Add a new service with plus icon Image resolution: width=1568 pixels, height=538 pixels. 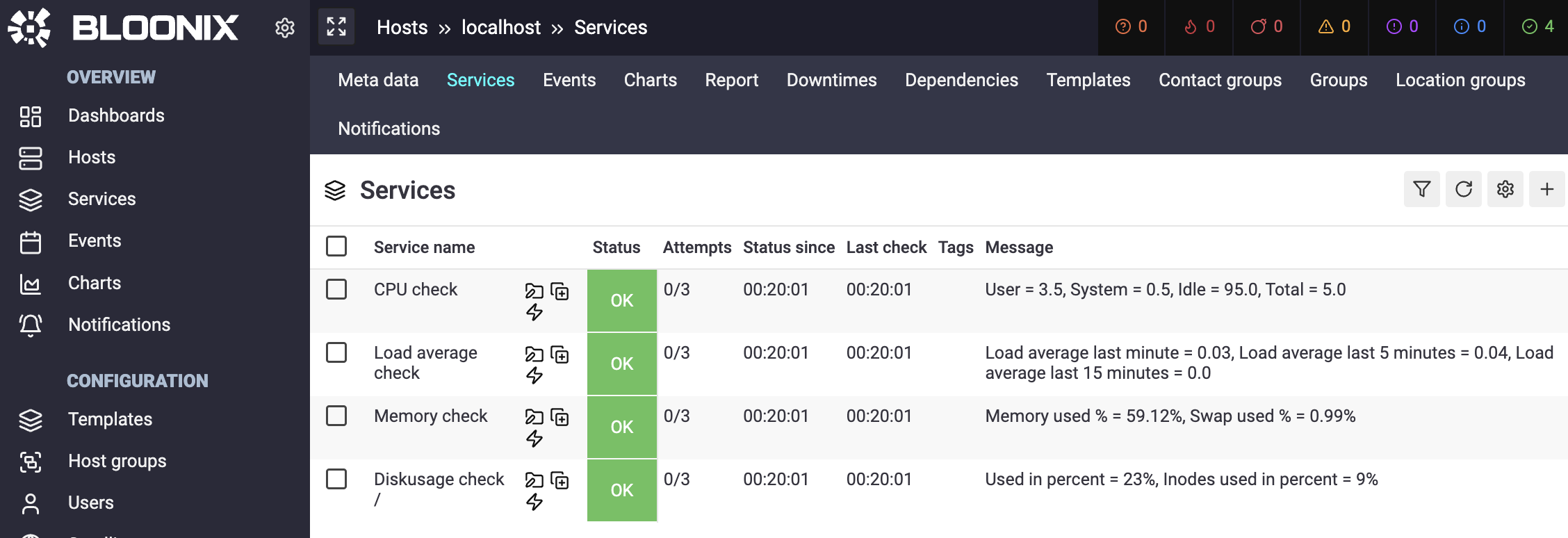tap(1547, 189)
